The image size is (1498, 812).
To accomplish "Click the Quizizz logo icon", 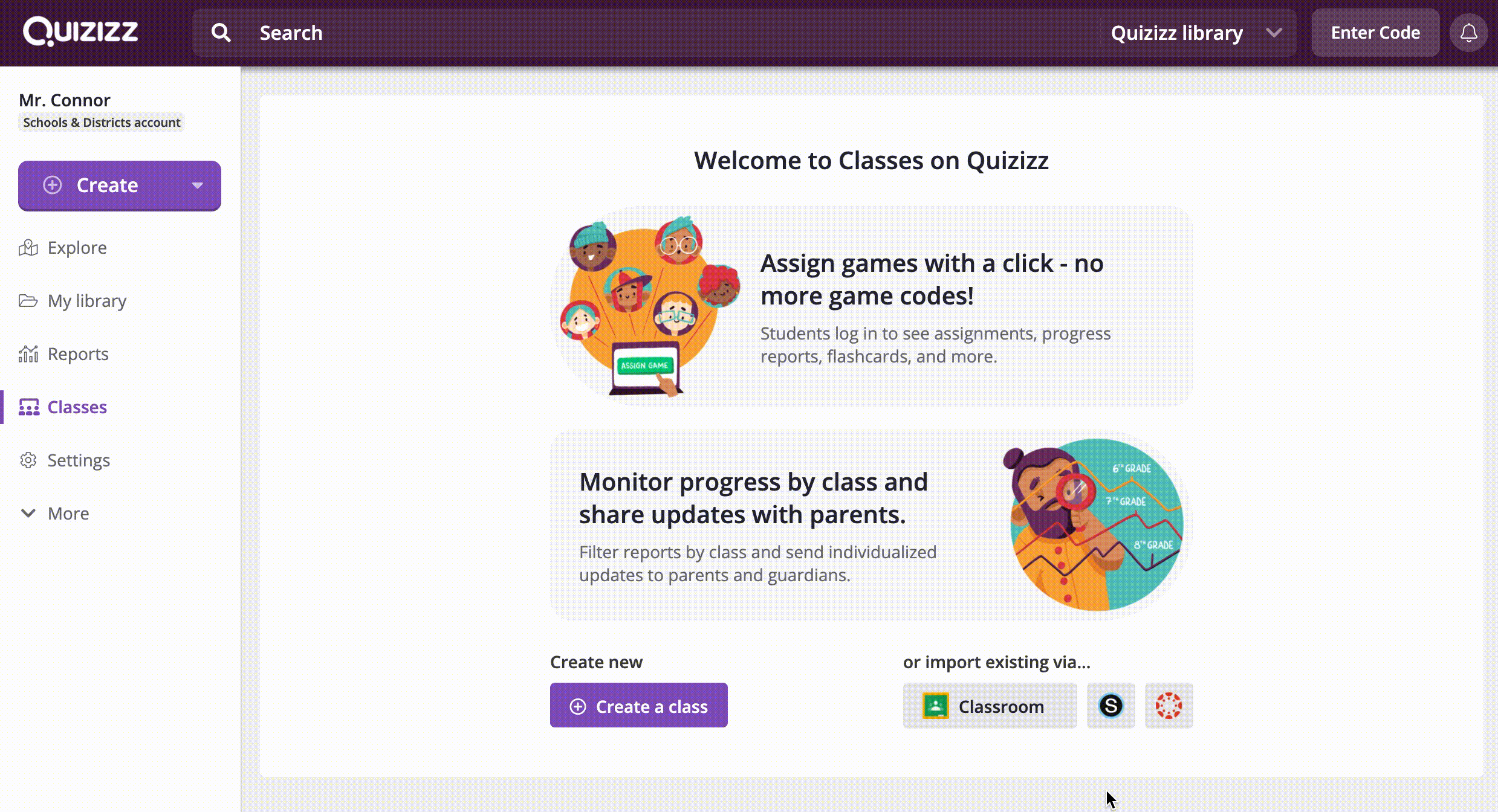I will (x=80, y=32).
